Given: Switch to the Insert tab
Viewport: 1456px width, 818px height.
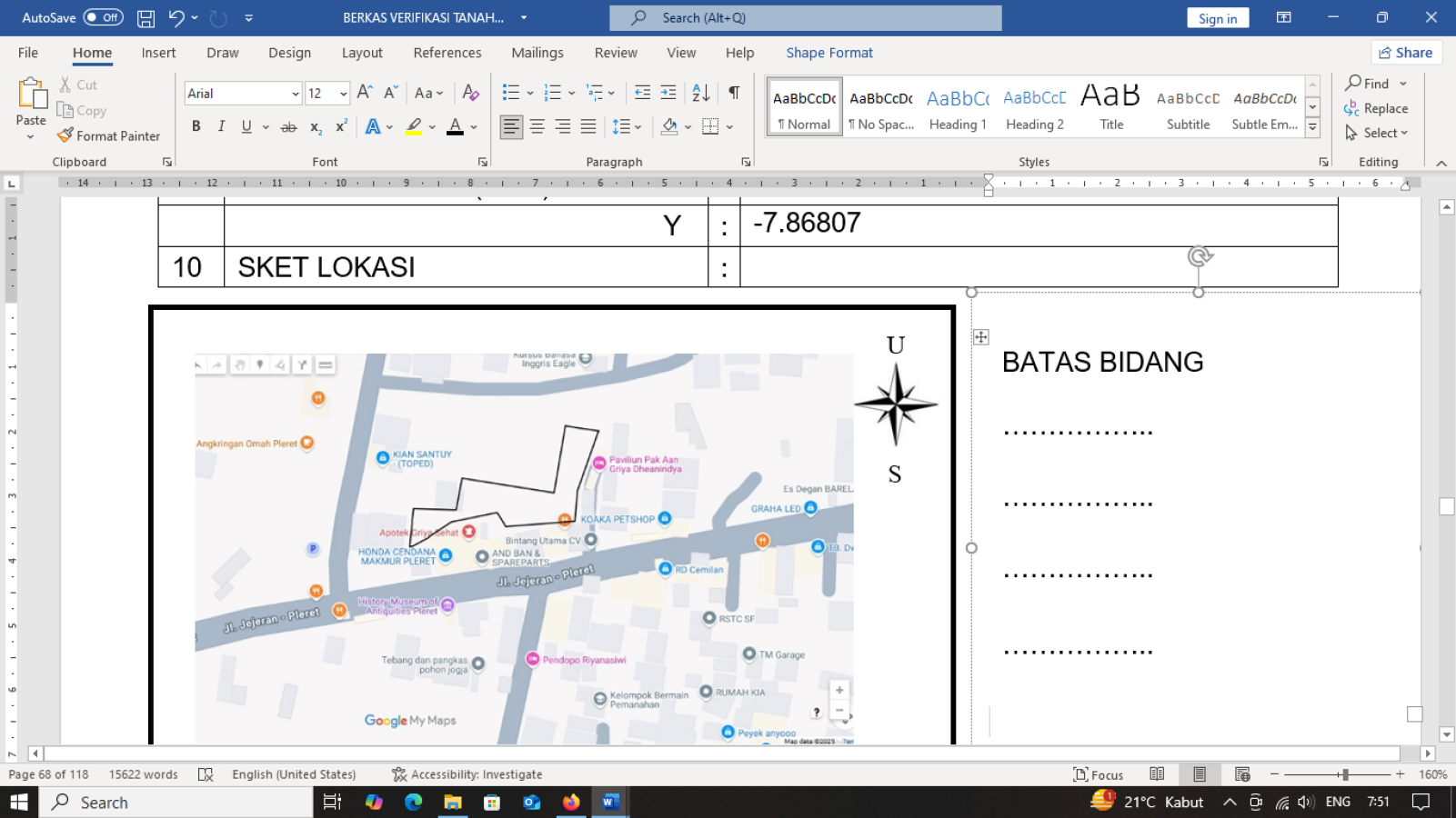Looking at the screenshot, I should (158, 53).
